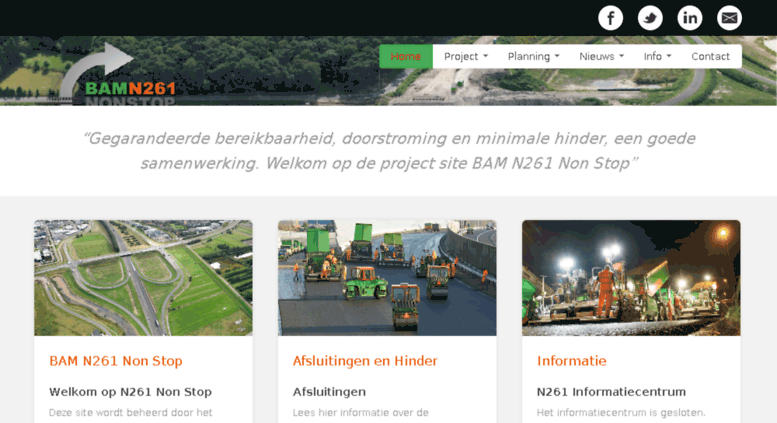Click text 'Het informatiecentrum is gesloten.'
777x423 pixels.
pos(621,413)
